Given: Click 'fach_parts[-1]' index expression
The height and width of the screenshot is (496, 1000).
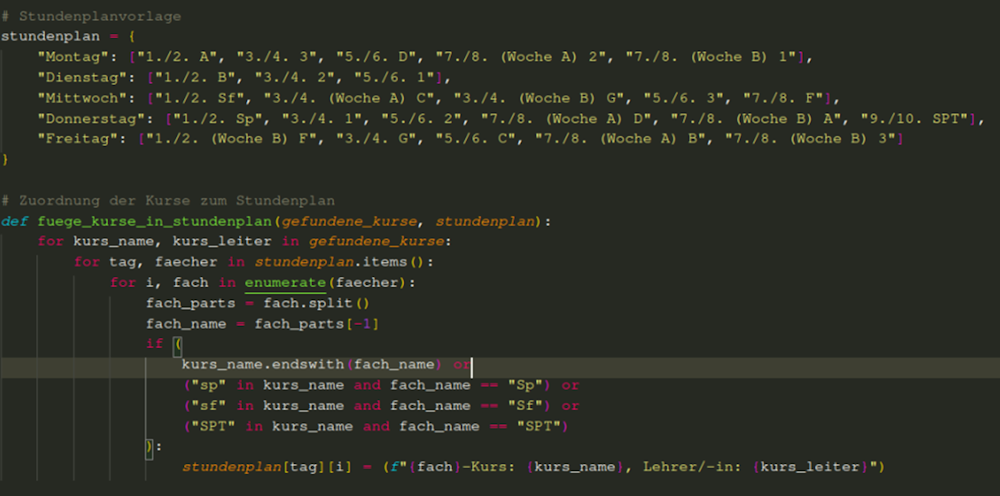Looking at the screenshot, I should click(317, 324).
